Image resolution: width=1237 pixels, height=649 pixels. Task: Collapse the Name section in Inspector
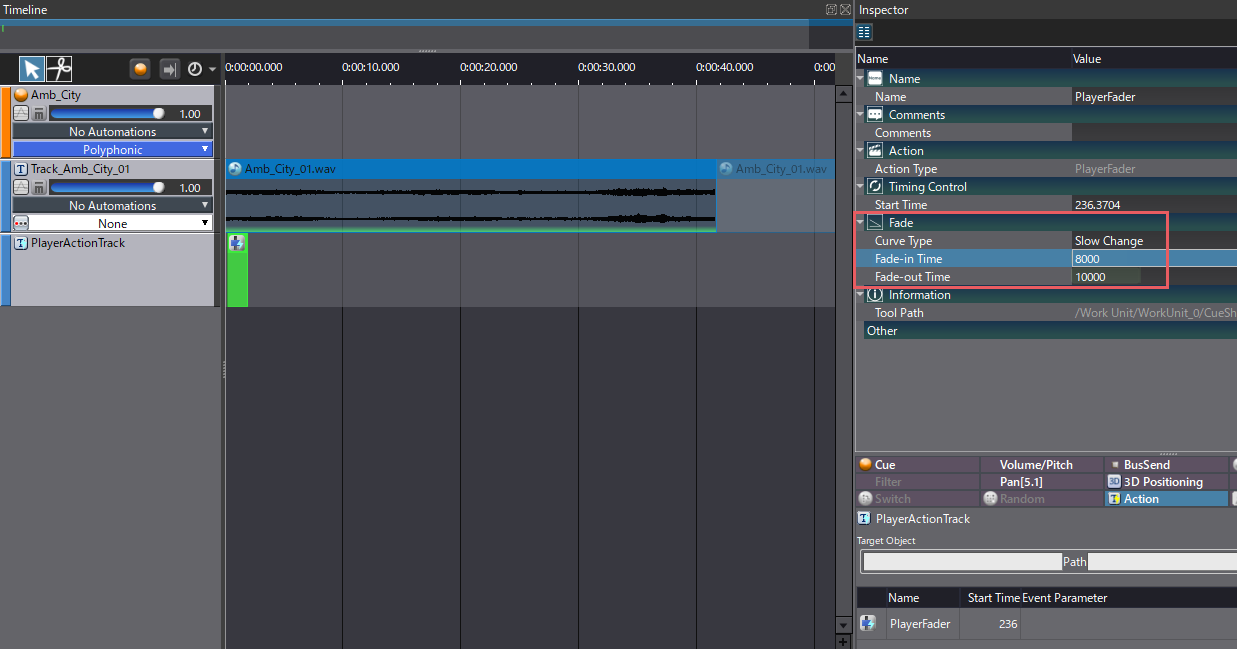pos(860,78)
